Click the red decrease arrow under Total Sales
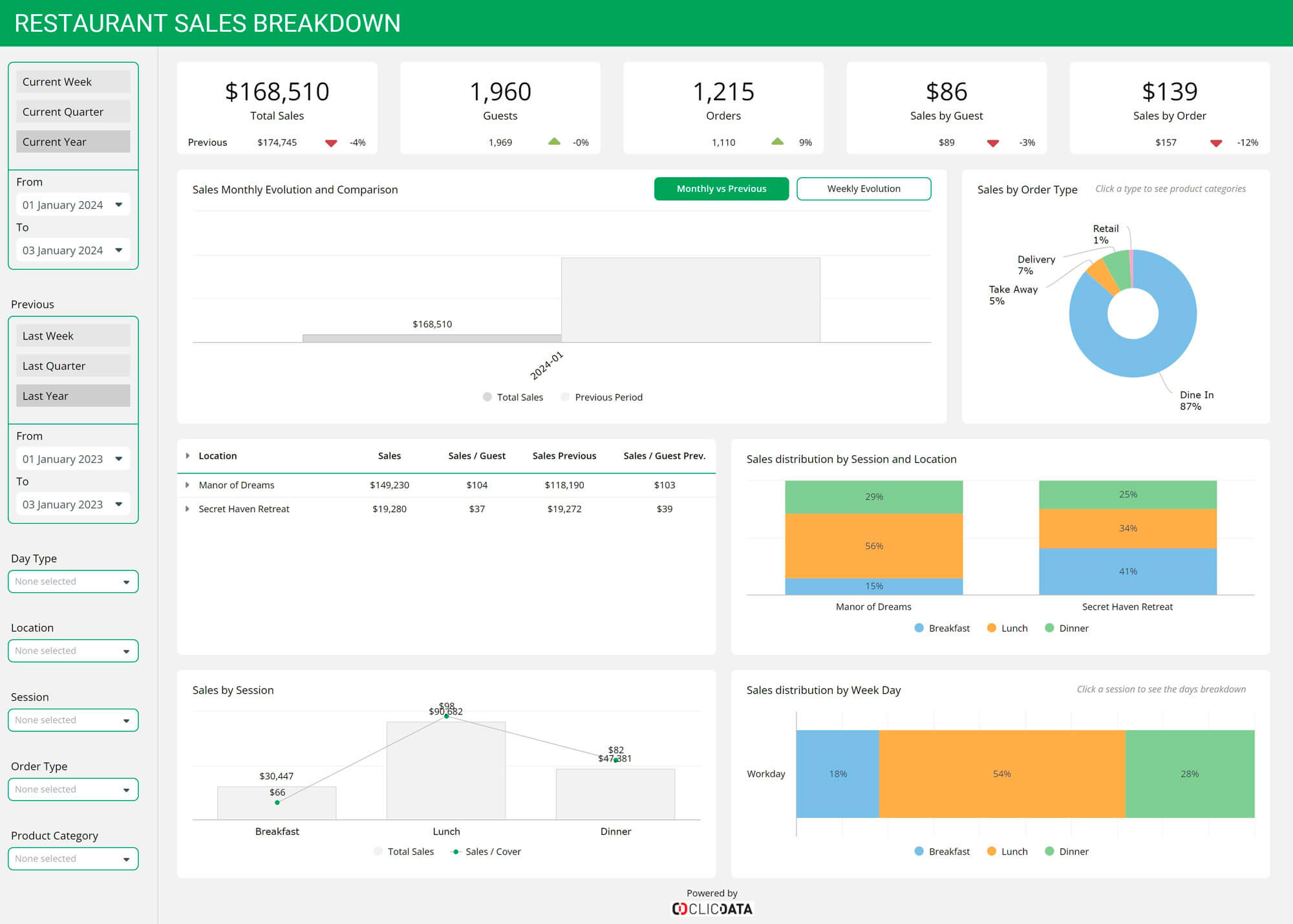1293x924 pixels. (x=330, y=142)
